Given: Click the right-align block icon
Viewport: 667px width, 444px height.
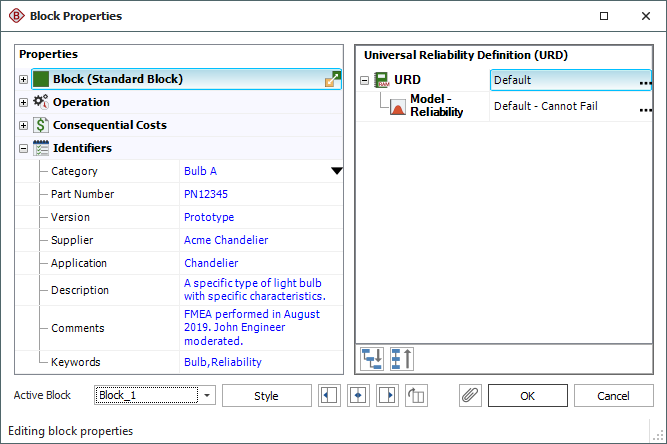Looking at the screenshot, I should click(387, 395).
